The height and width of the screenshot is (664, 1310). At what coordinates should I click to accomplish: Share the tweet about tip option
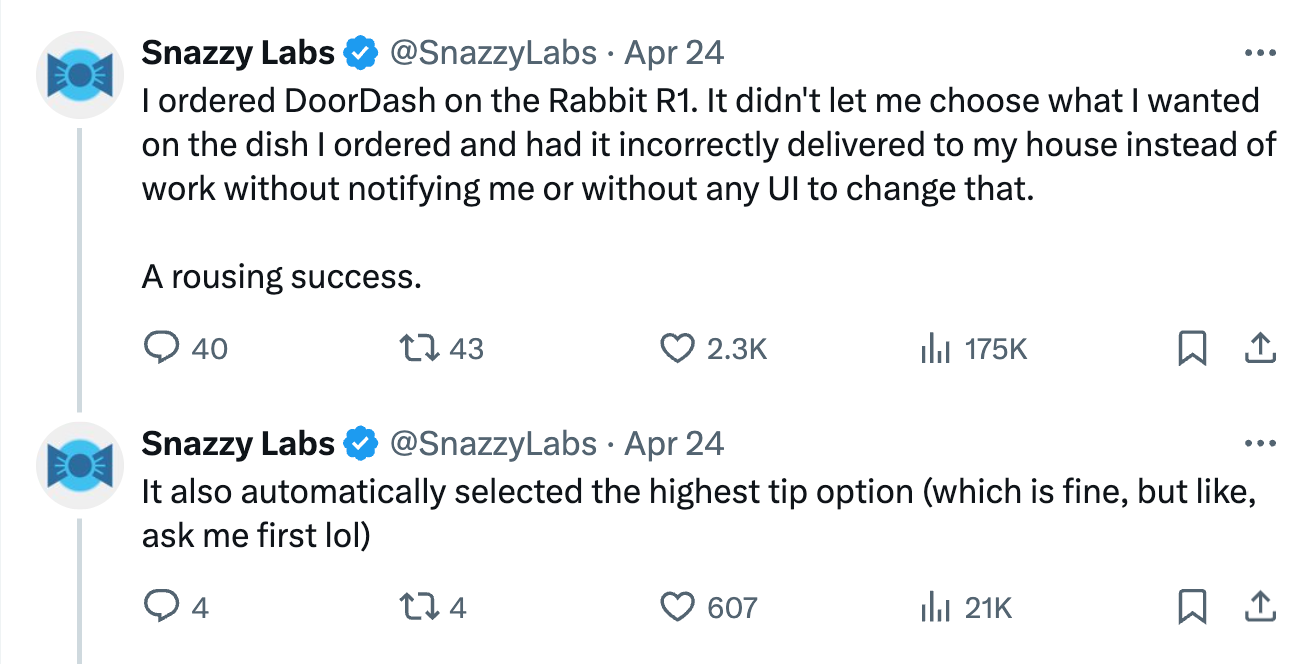pyautogui.click(x=1259, y=605)
